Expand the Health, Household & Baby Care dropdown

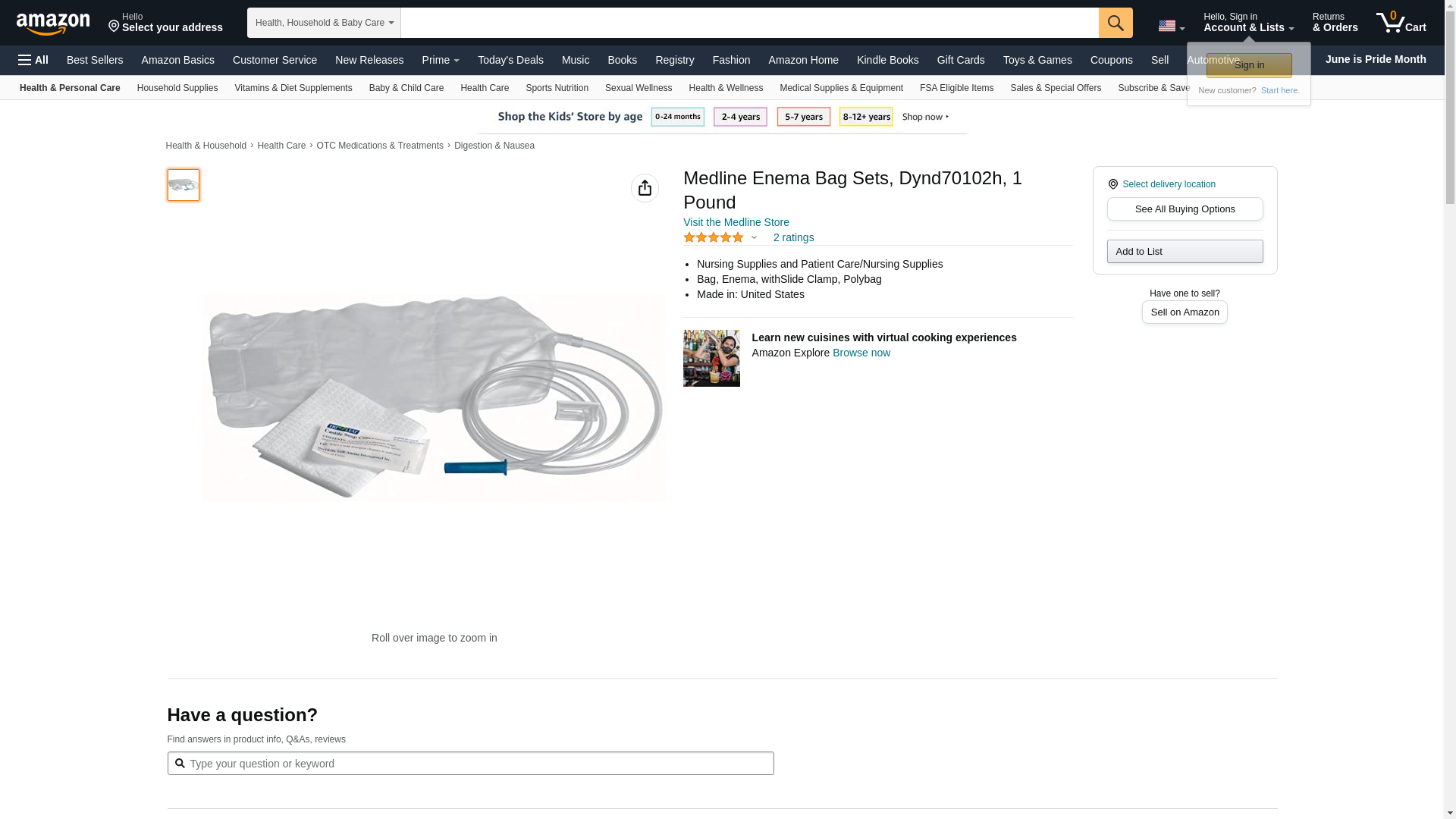pyautogui.click(x=324, y=23)
